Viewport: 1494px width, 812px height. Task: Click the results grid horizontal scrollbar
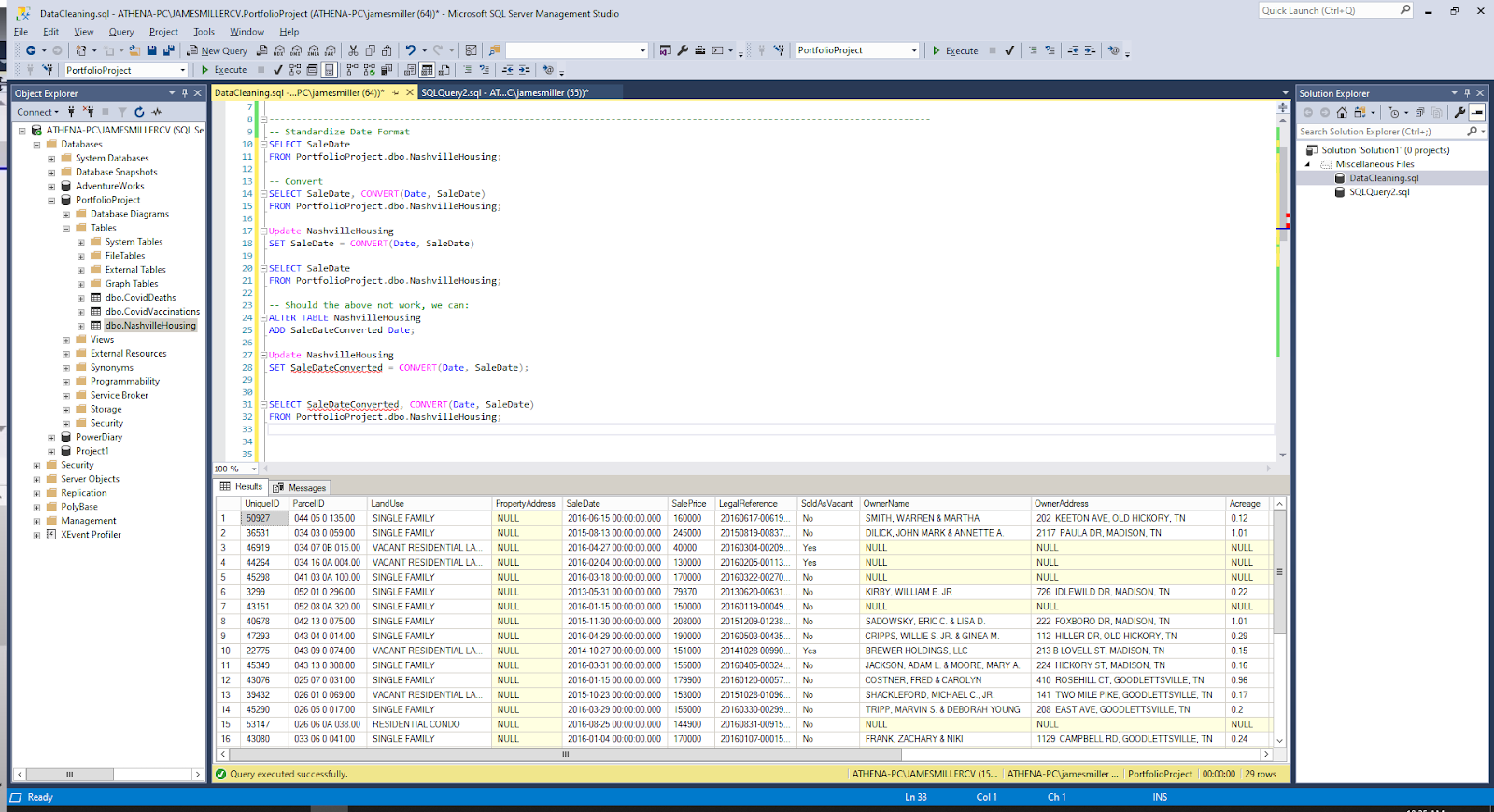[565, 754]
